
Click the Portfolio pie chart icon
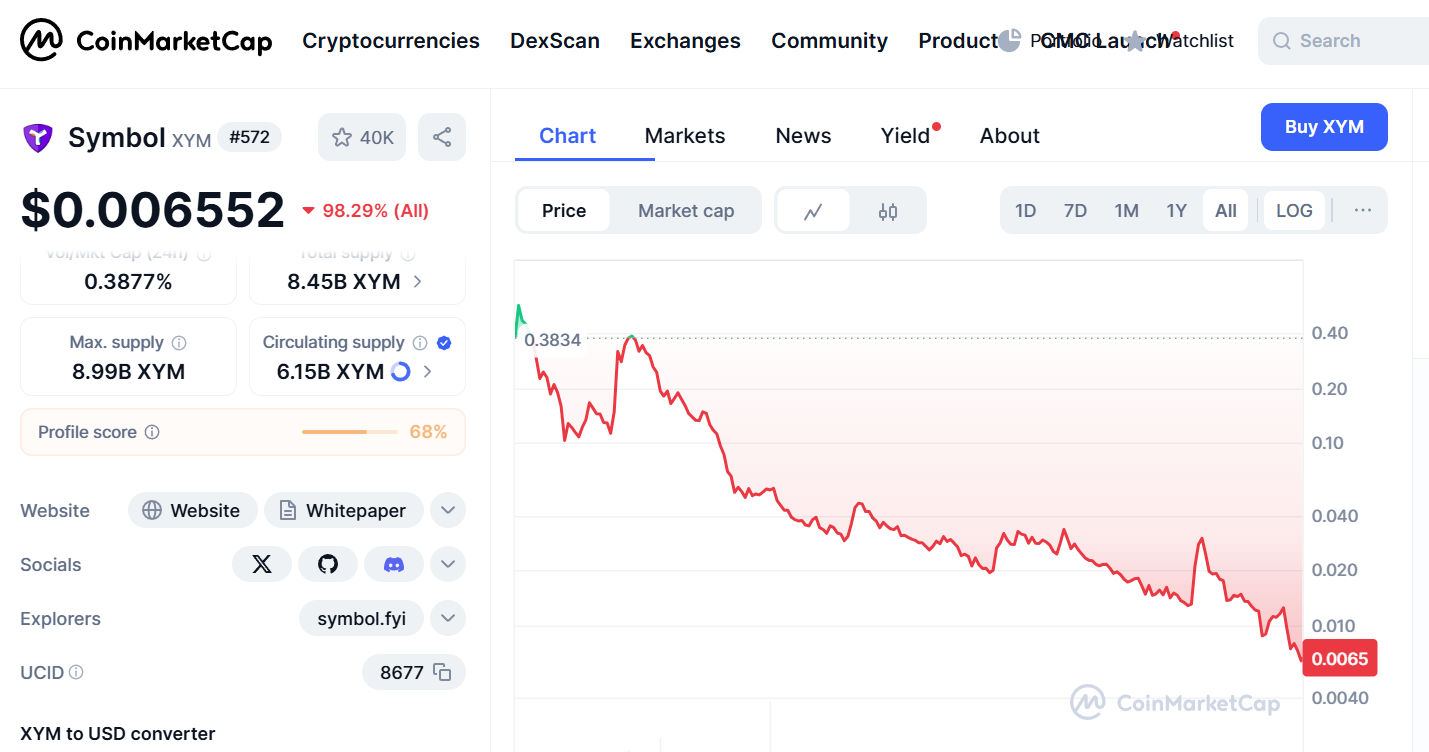coord(1010,40)
